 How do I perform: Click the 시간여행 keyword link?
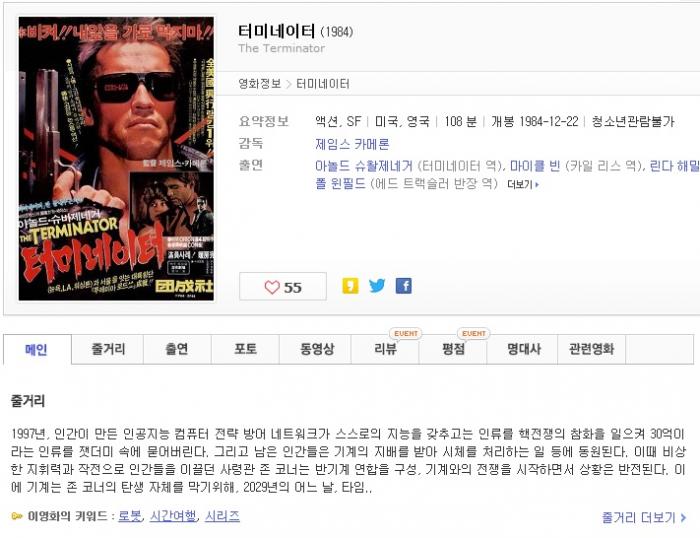173,516
